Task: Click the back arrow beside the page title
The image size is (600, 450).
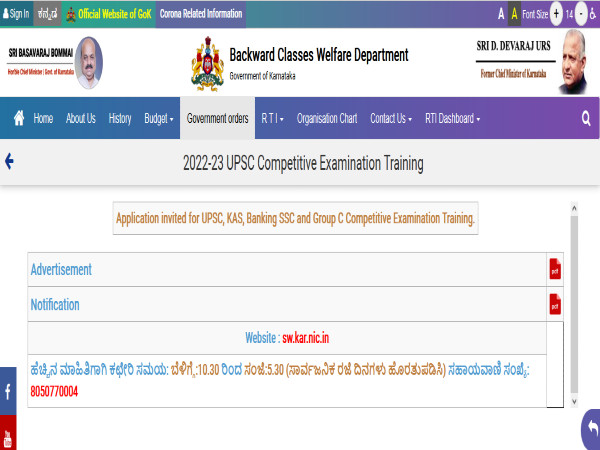Action: click(10, 161)
